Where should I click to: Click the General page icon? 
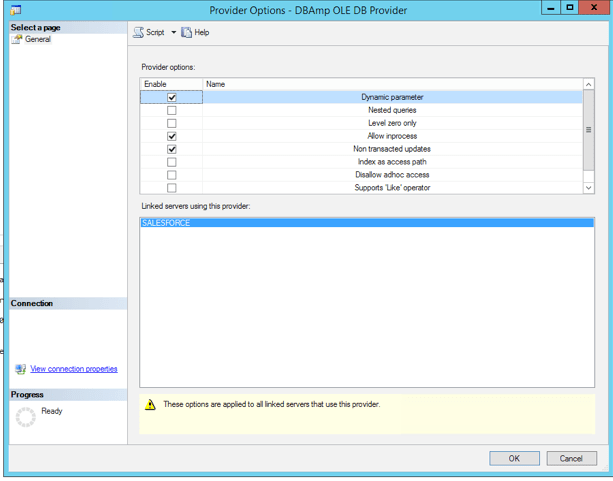tap(17, 40)
